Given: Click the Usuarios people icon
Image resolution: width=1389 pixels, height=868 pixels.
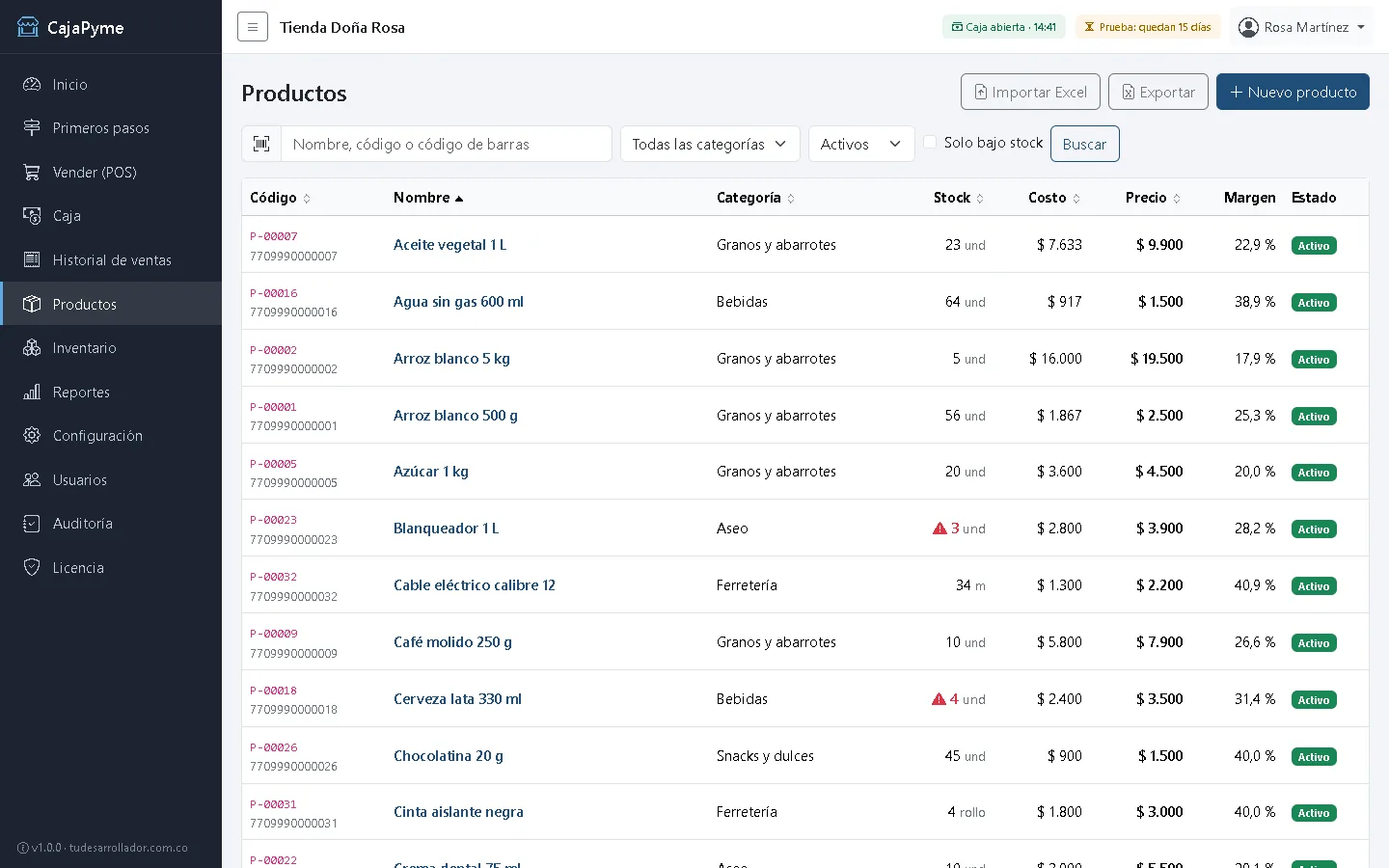Looking at the screenshot, I should pos(32,479).
